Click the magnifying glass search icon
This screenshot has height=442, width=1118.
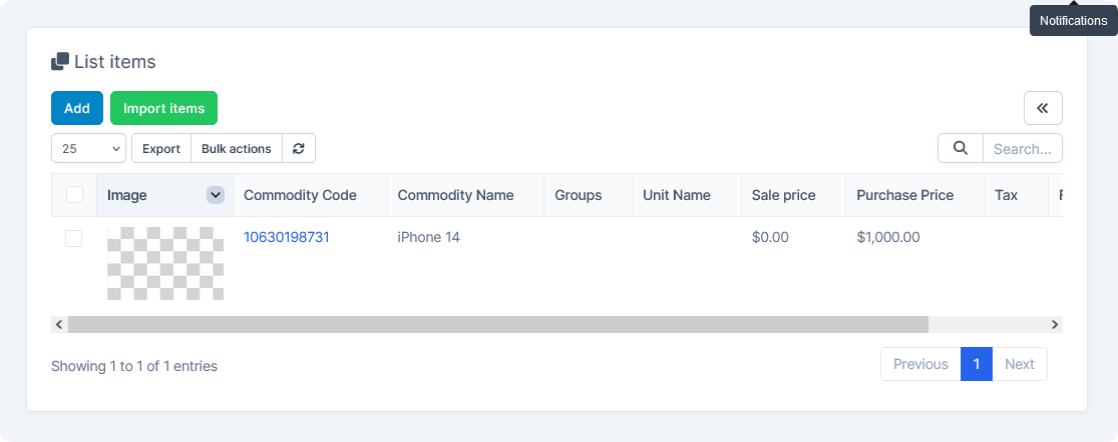(960, 148)
